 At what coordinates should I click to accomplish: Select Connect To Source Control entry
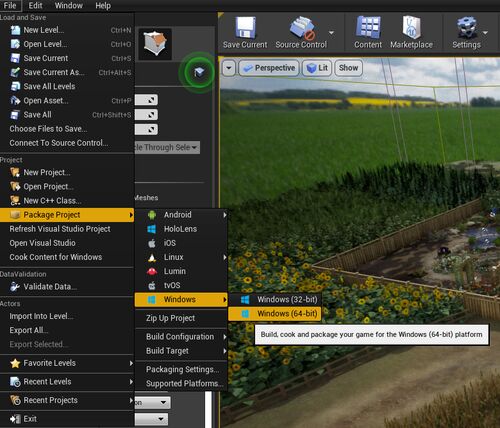pyautogui.click(x=67, y=143)
